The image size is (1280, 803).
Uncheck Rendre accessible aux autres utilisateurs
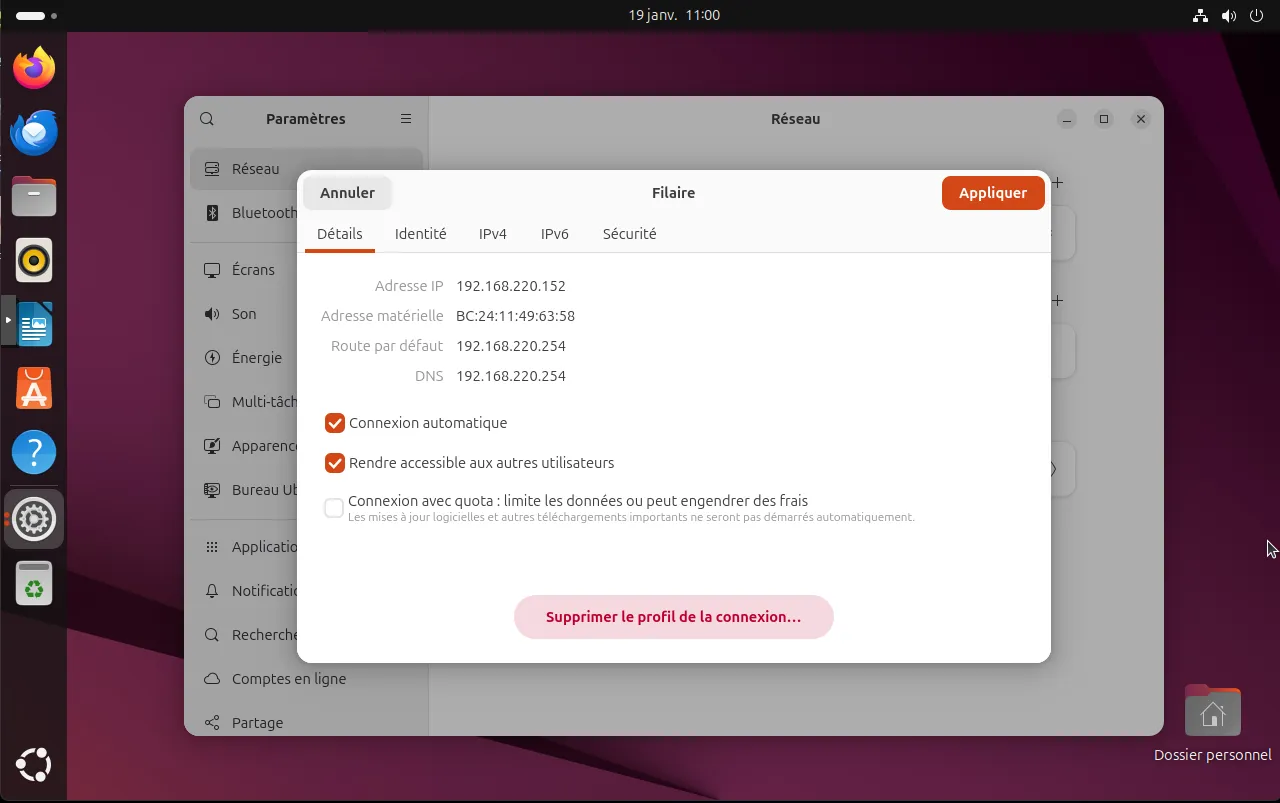[x=335, y=463]
